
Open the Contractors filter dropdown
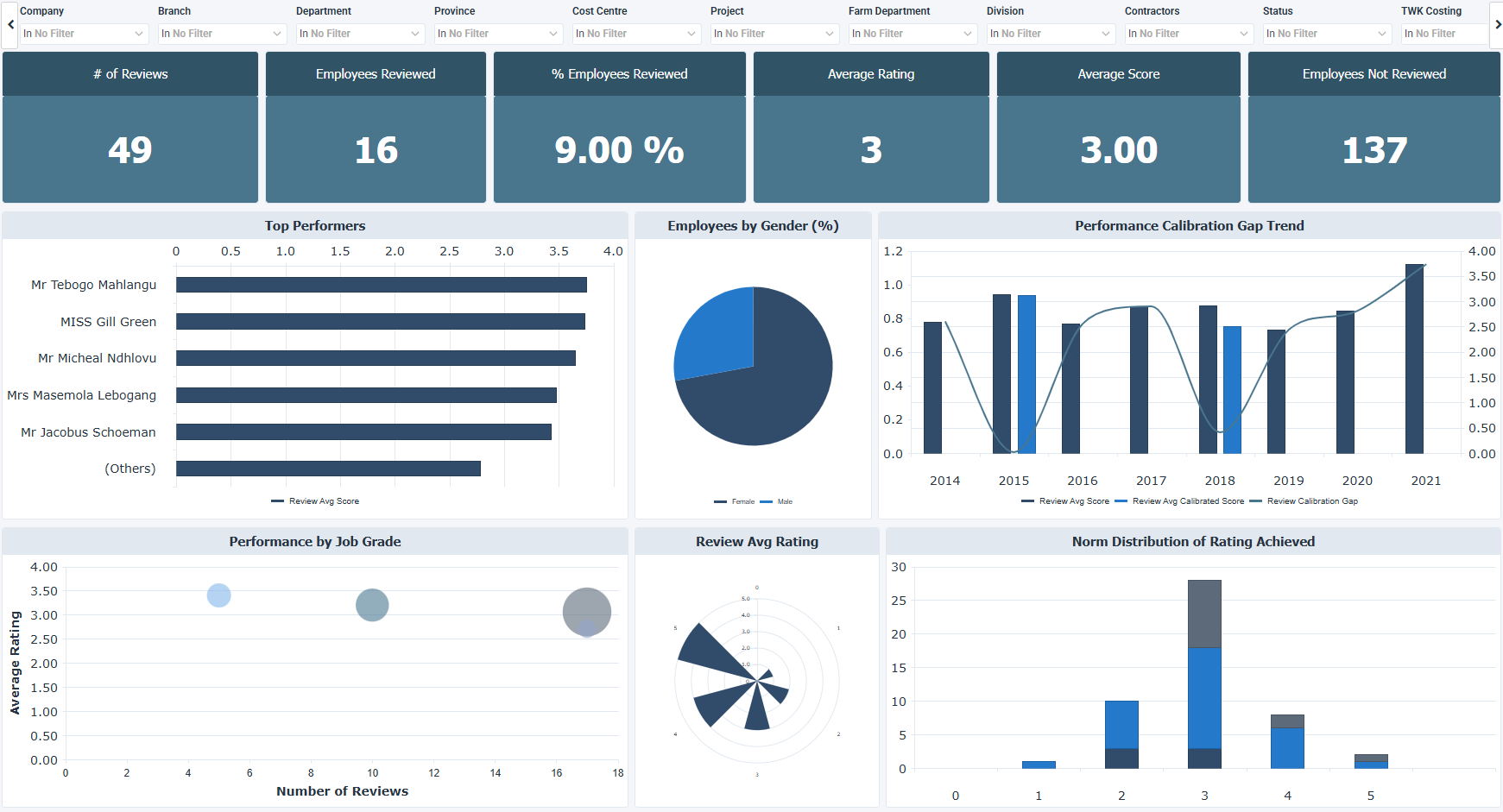point(1189,34)
